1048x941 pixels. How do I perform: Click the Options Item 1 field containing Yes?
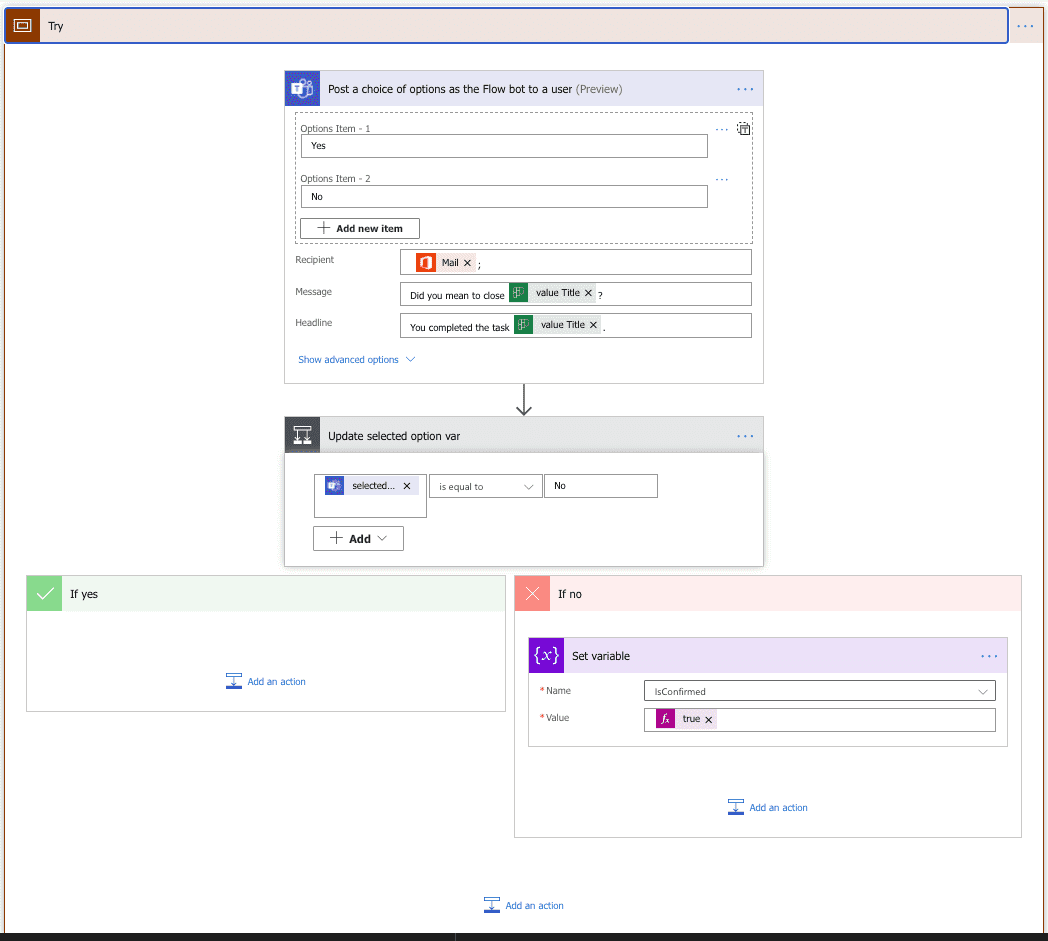504,146
